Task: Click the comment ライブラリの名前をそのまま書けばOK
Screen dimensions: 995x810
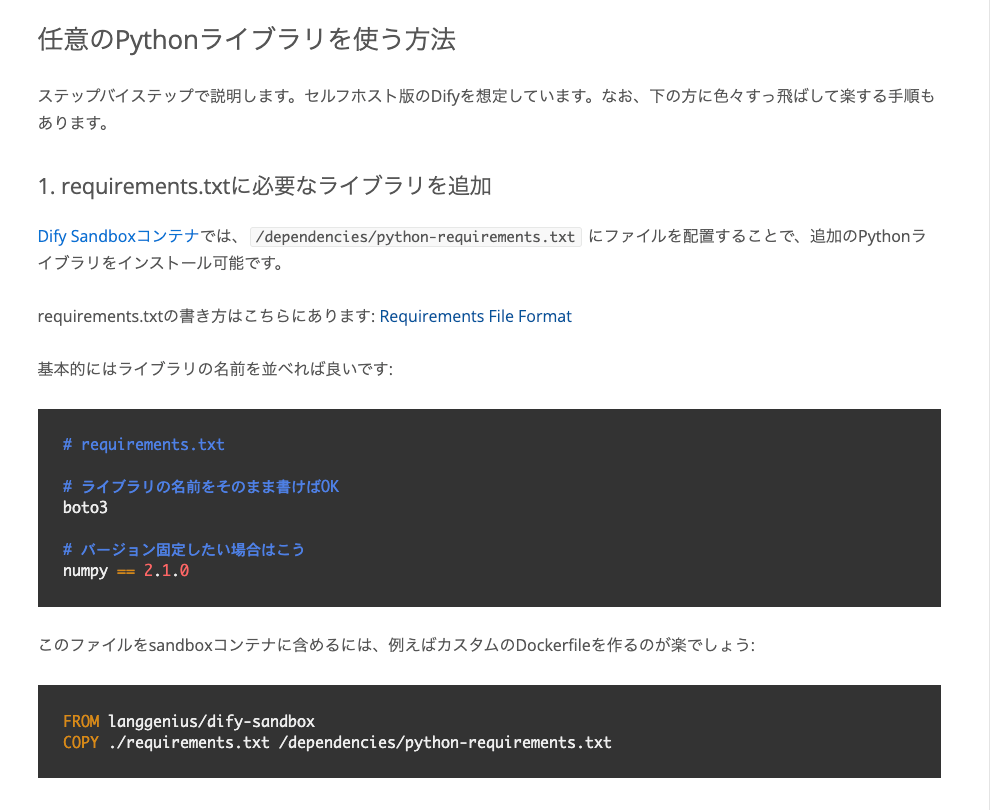Action: (x=201, y=486)
